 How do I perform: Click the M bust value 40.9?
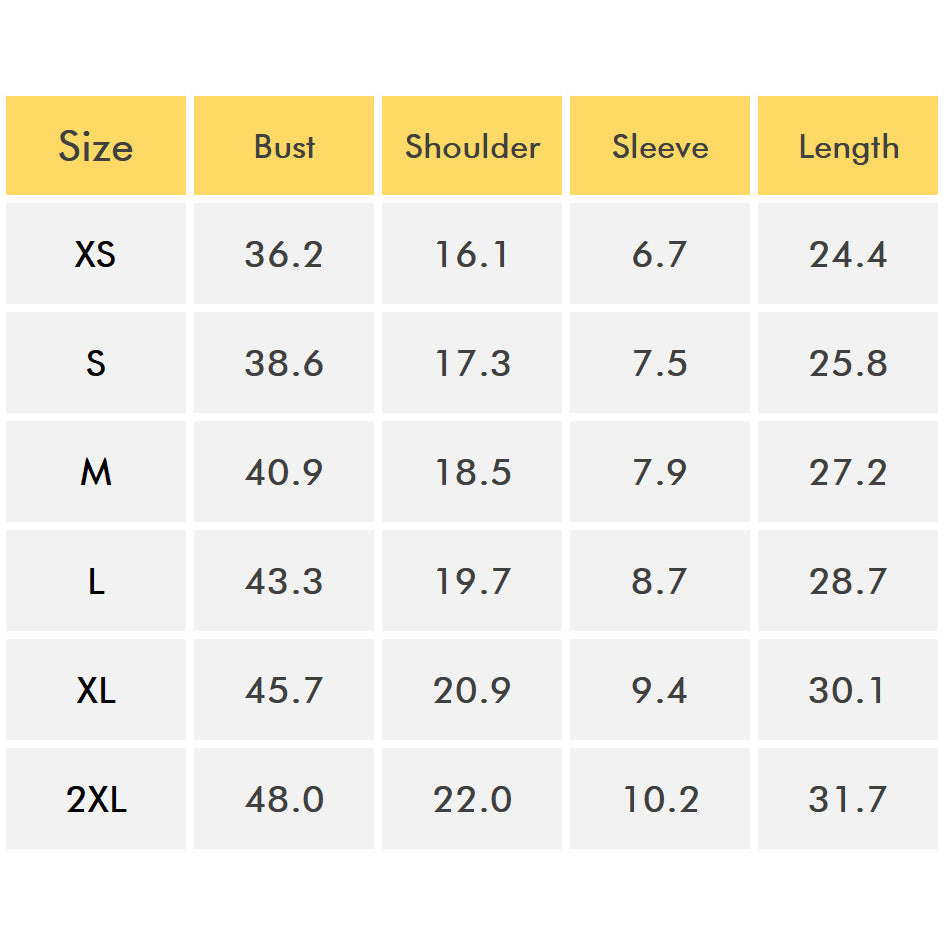(284, 472)
